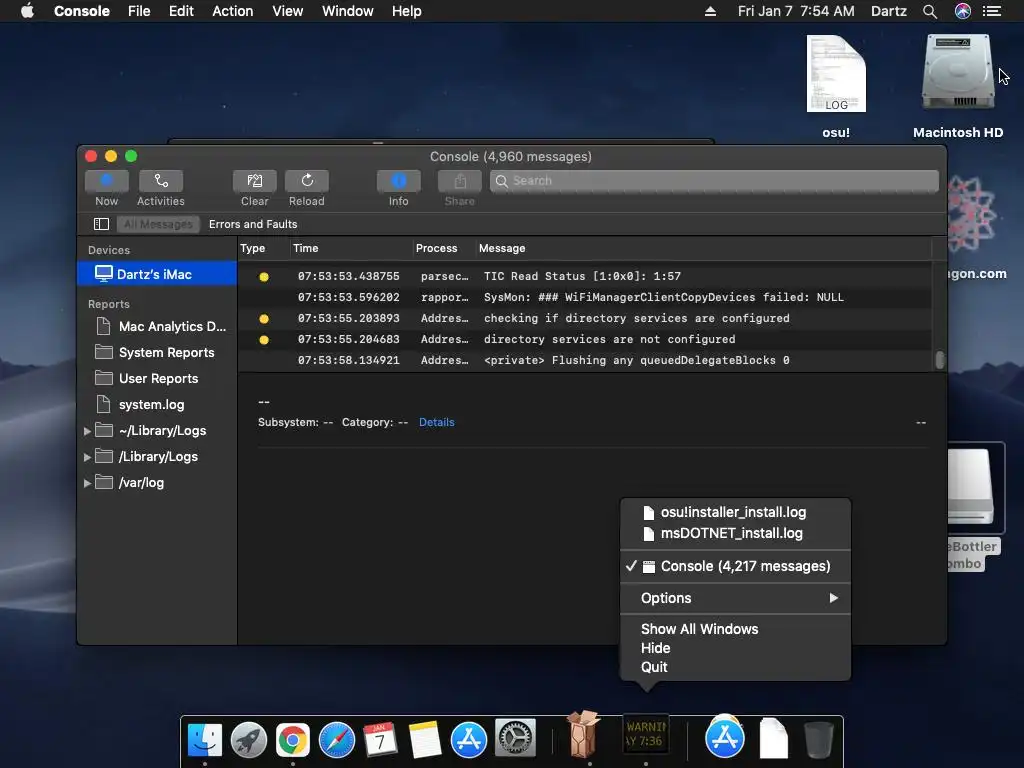Click the Share toolbar icon
Screen dimensions: 1024x768
coord(460,181)
